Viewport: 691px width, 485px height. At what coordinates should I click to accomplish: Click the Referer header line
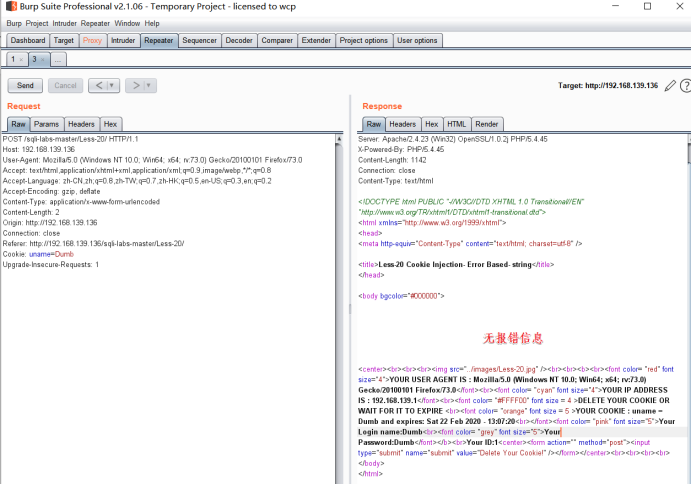93,244
